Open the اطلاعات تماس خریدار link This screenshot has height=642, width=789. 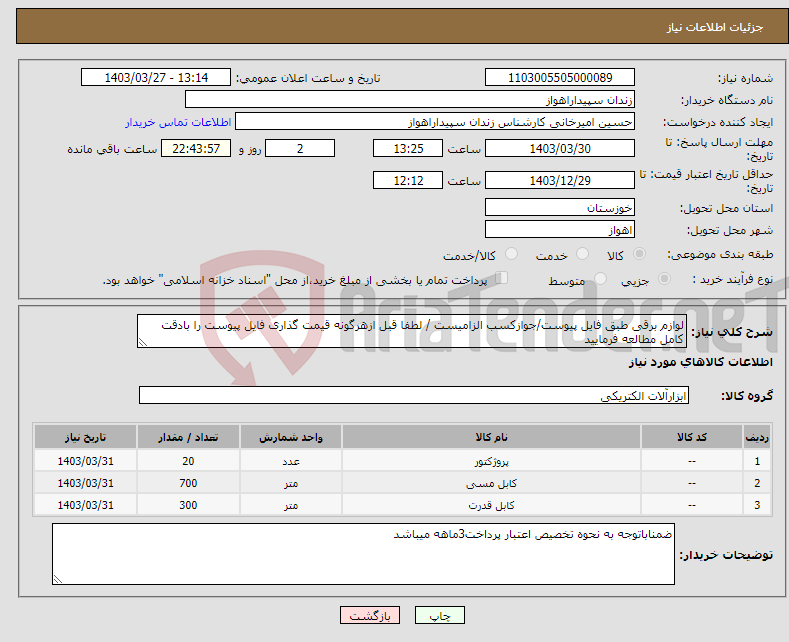click(x=178, y=122)
